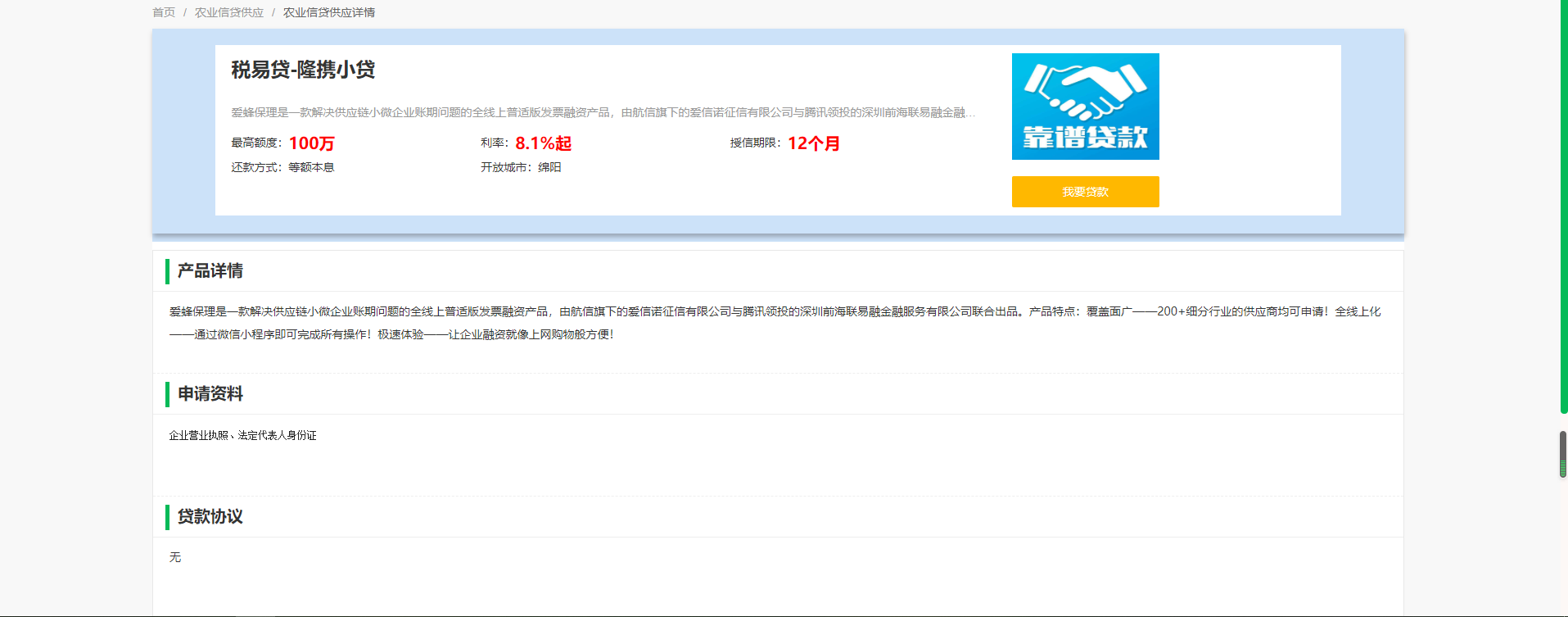The image size is (1568, 617).
Task: Open the 农业信贷供应 breadcrumb link
Action: pos(229,12)
